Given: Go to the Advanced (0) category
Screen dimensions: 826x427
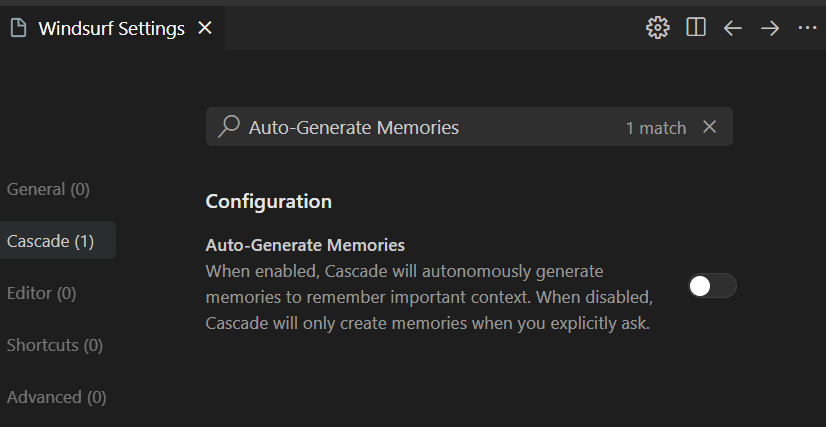Looking at the screenshot, I should 56,397.
